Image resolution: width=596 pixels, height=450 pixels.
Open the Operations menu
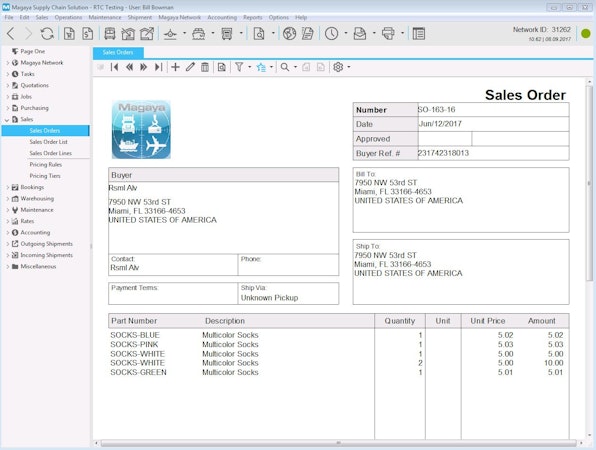68,17
